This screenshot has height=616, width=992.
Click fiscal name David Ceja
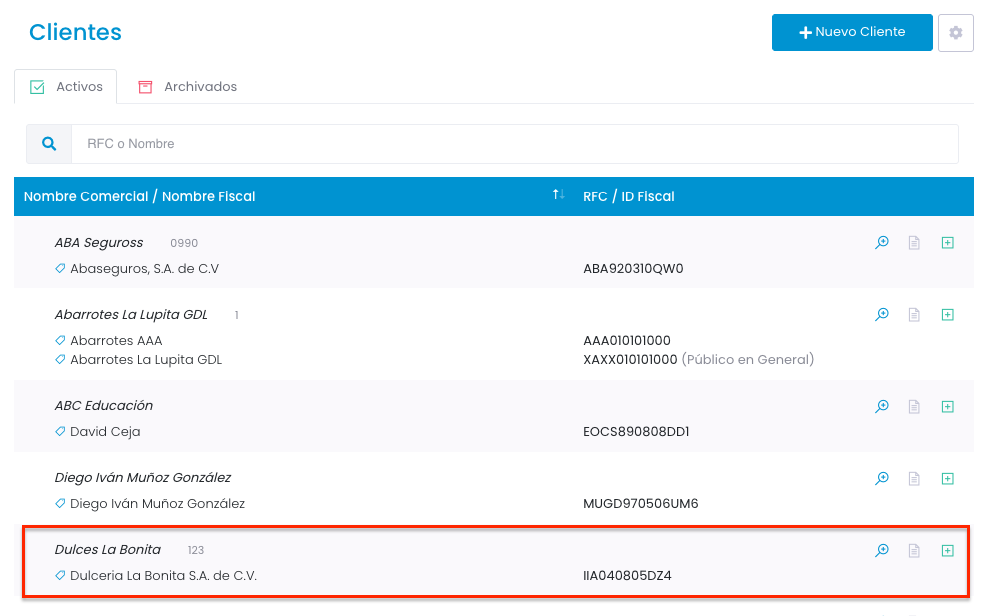coord(105,431)
